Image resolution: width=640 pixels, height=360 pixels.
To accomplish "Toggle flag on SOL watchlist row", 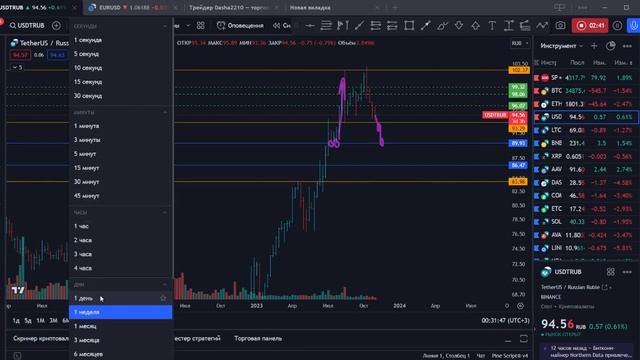I will pos(537,222).
